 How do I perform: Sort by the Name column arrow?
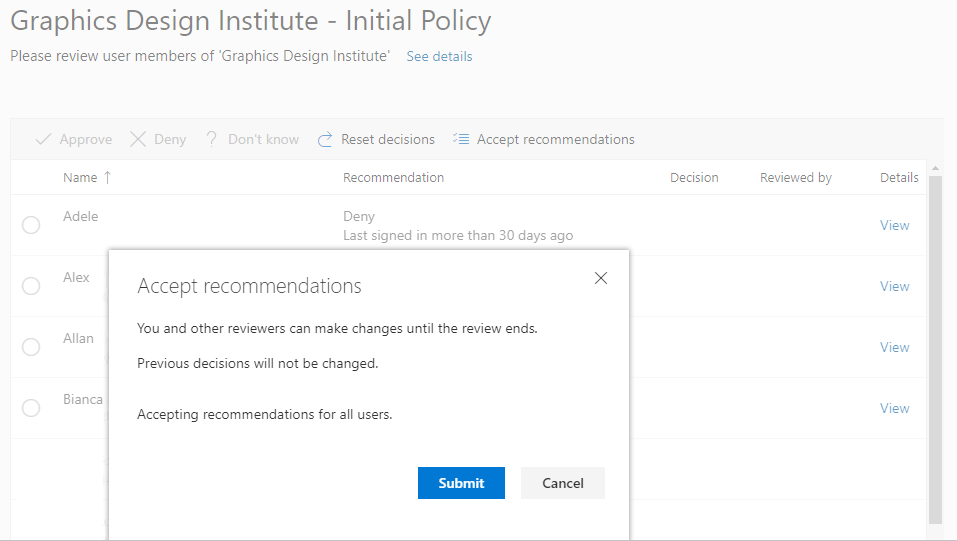pyautogui.click(x=108, y=178)
